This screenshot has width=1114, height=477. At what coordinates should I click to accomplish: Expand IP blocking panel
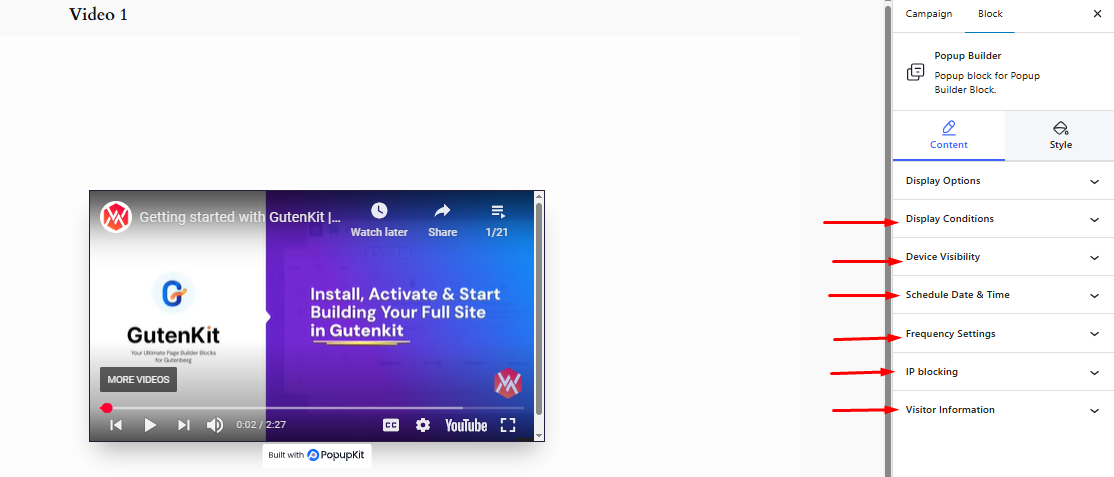coord(1003,372)
